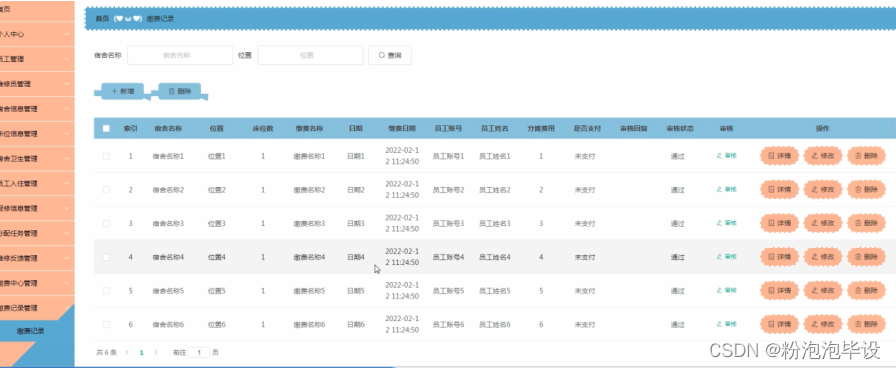Click 删除 for row 宿舍名称3
Viewport: 896px width, 369px height.
pos(866,223)
